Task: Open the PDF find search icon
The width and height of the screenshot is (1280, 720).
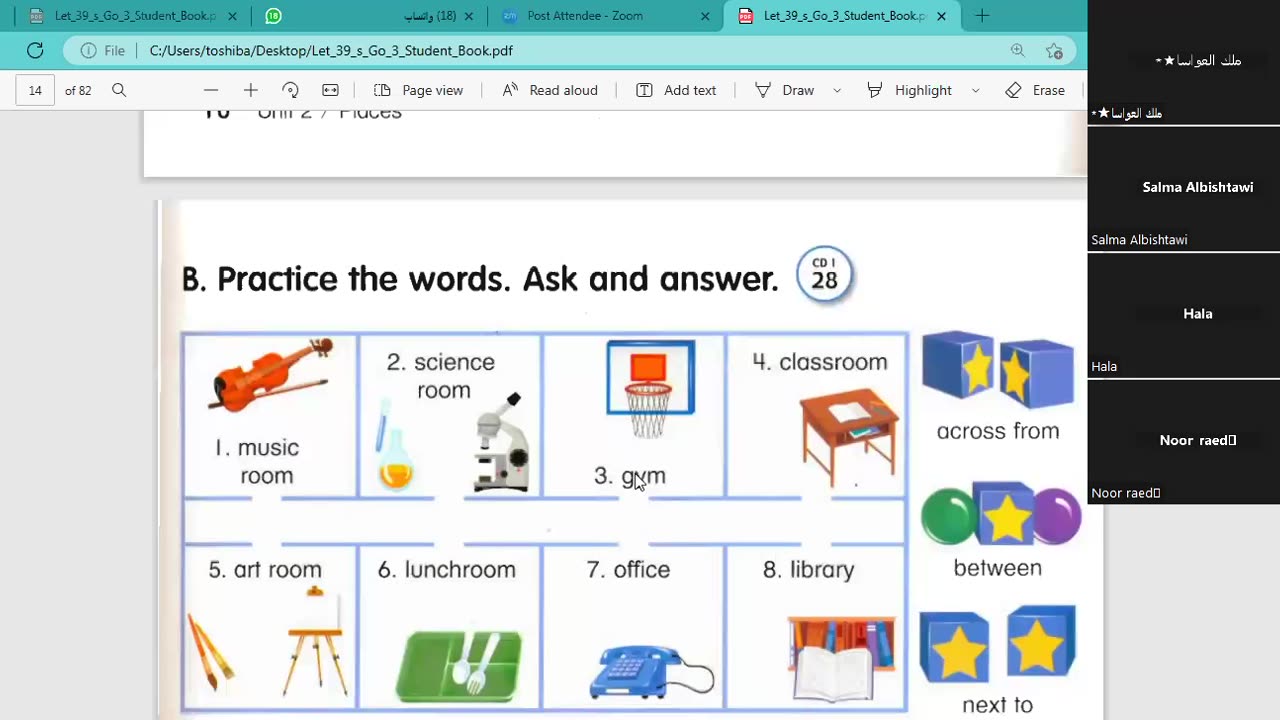Action: (x=119, y=90)
